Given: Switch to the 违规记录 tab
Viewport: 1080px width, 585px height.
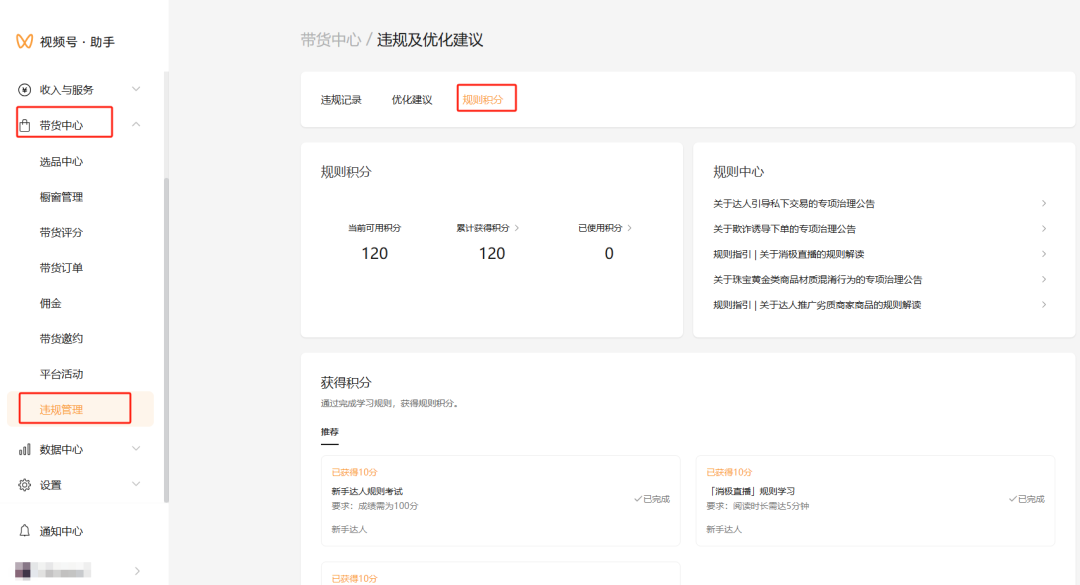Looking at the screenshot, I should coord(341,98).
